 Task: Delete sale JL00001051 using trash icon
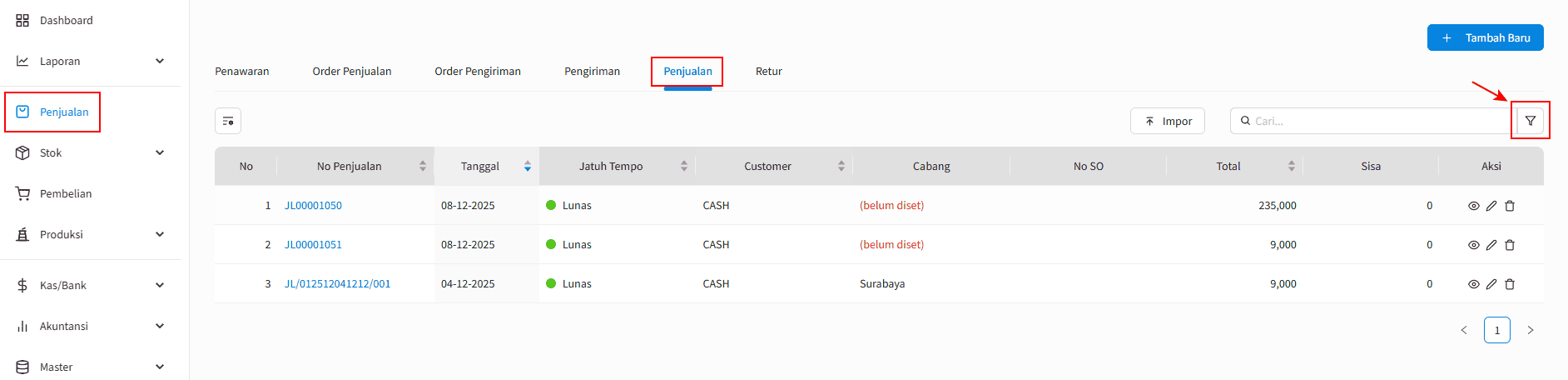pos(1510,245)
